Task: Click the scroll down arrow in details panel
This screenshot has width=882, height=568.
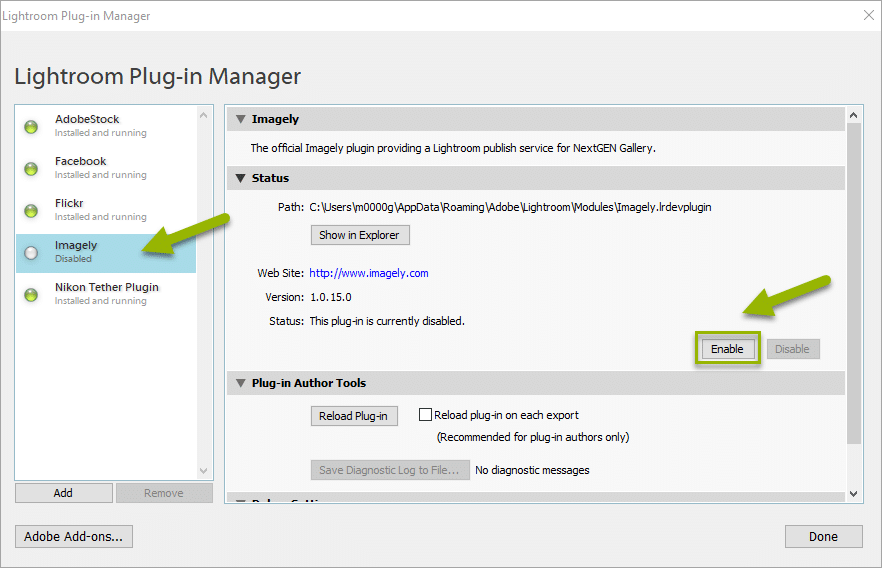Action: [x=853, y=493]
